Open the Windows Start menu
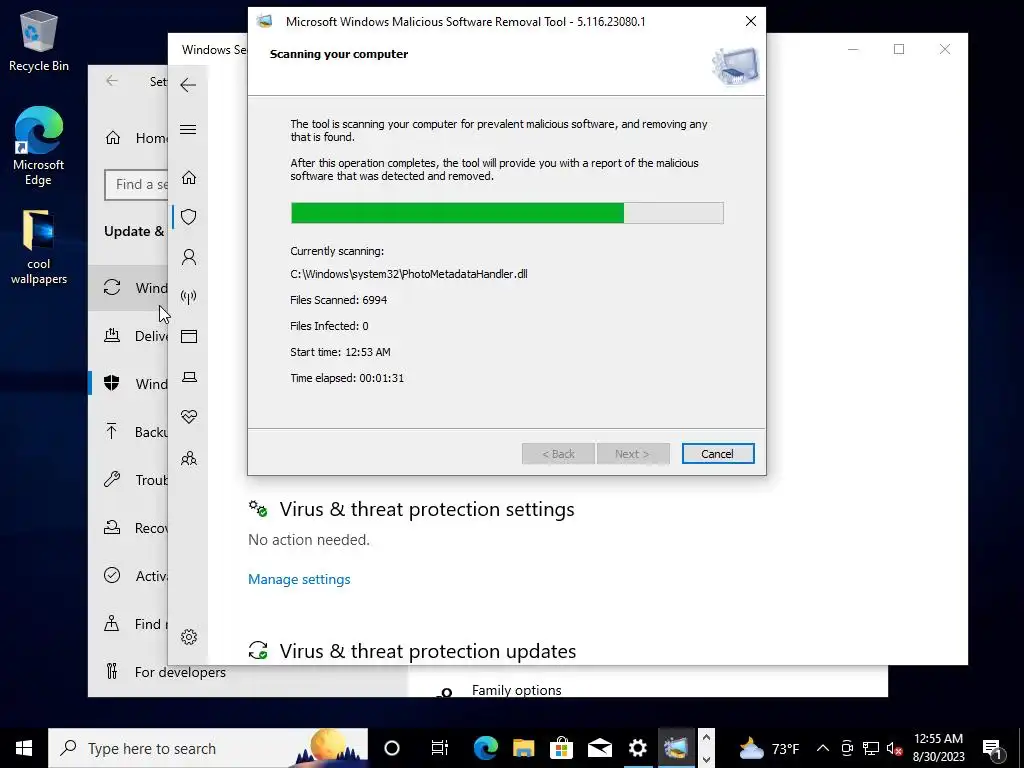This screenshot has height=768, width=1024. click(x=24, y=748)
